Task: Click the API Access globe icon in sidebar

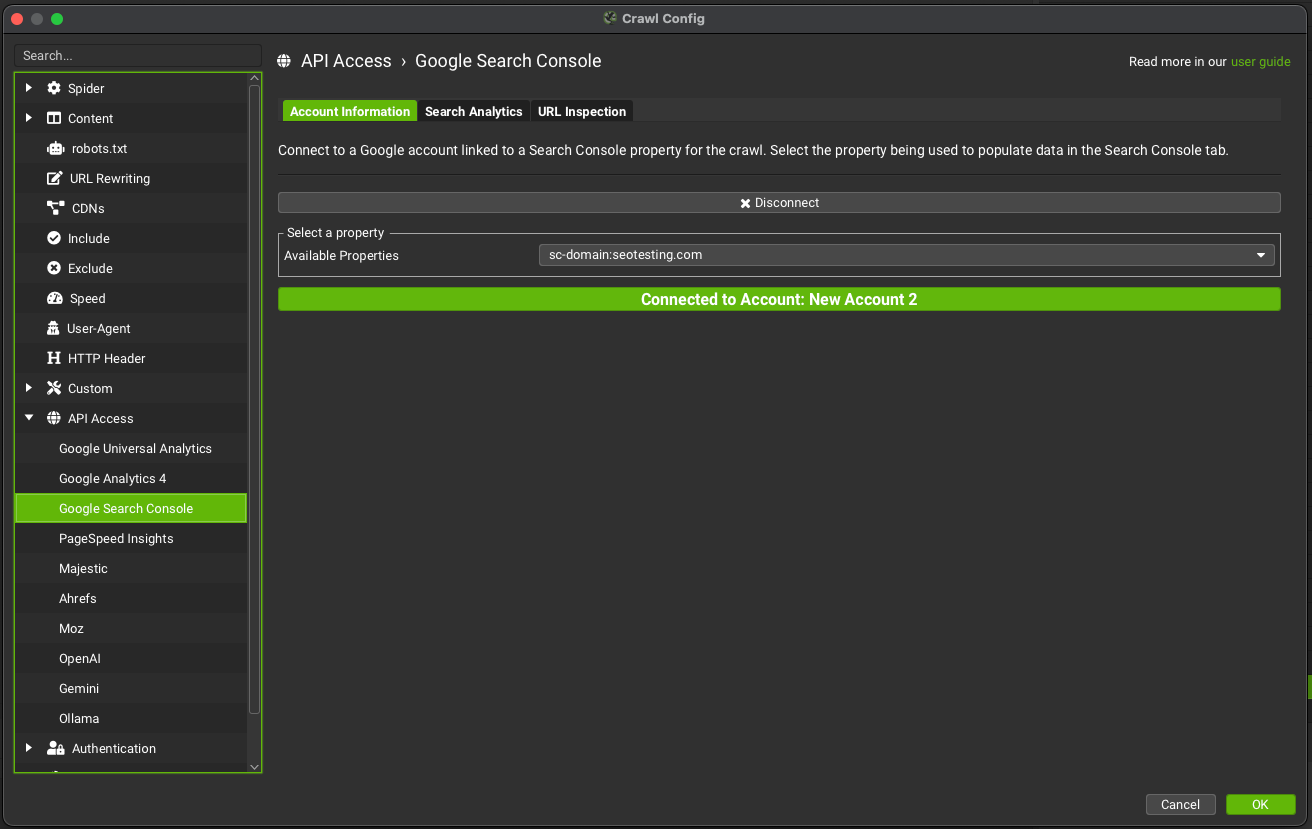Action: pos(54,418)
